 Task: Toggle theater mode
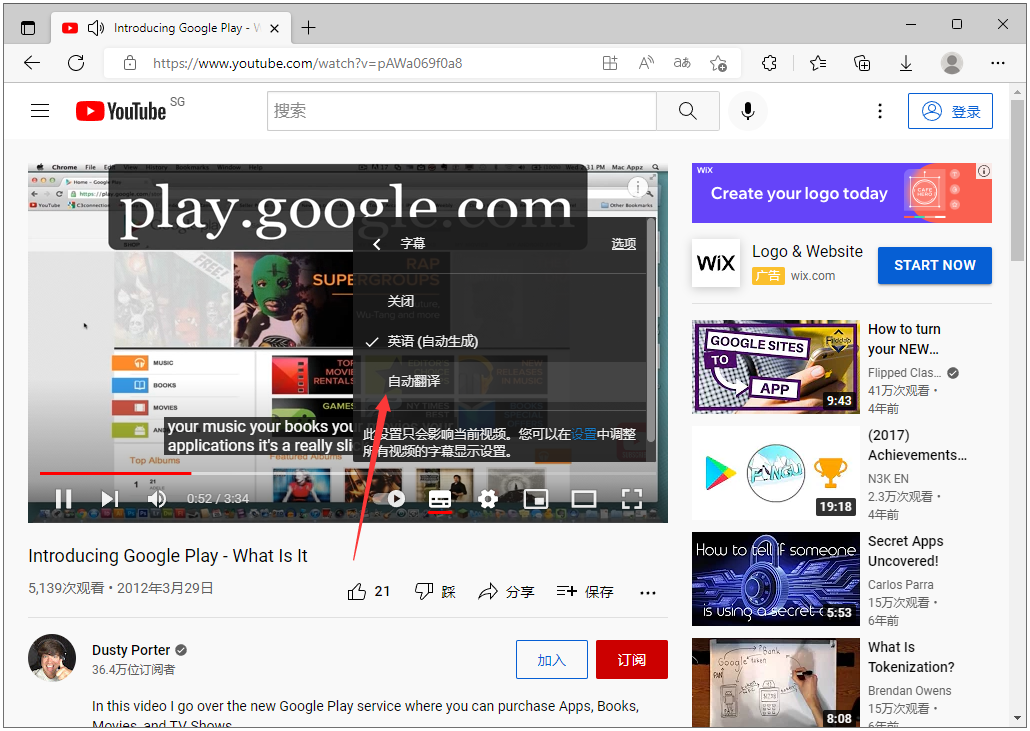point(583,499)
